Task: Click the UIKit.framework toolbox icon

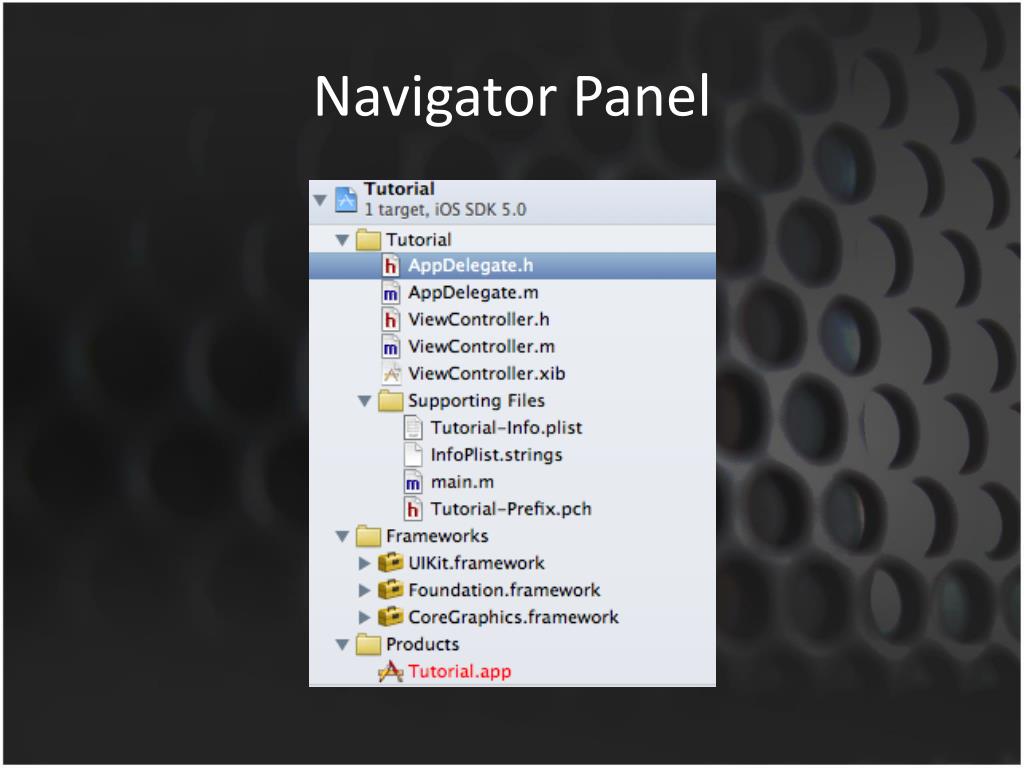Action: pyautogui.click(x=391, y=563)
